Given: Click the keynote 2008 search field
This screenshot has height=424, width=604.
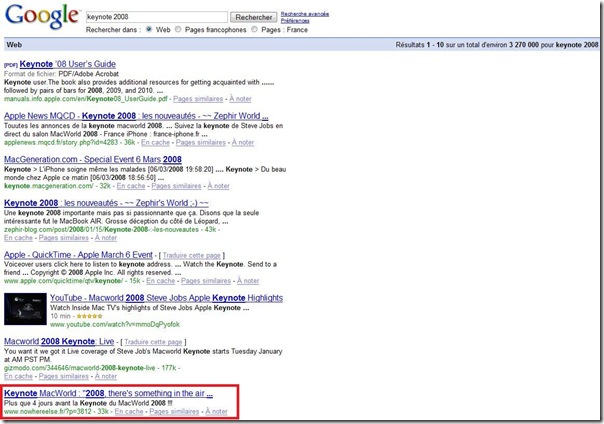Looking at the screenshot, I should pos(157,17).
